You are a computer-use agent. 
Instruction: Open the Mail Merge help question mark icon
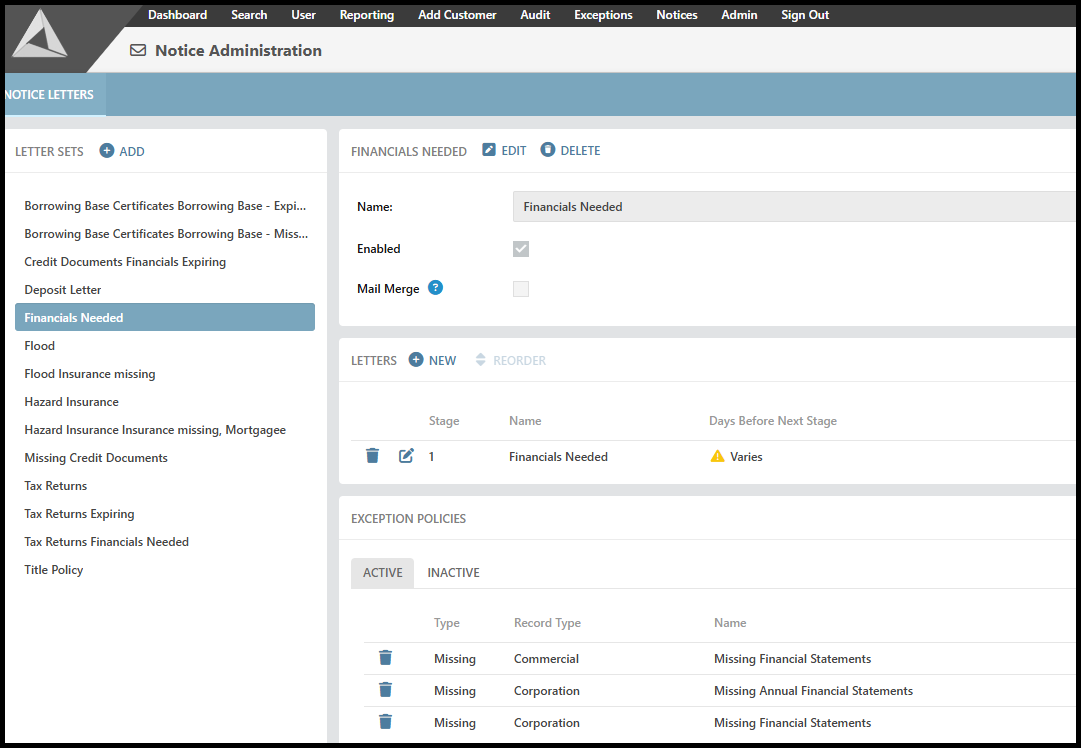click(x=435, y=288)
